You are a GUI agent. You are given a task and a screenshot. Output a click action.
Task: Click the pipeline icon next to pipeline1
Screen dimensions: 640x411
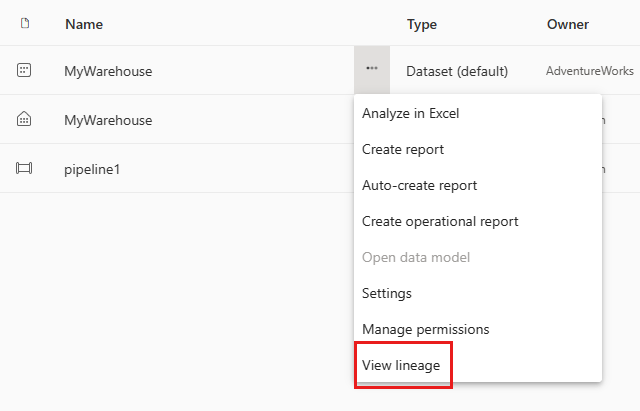[x=25, y=169]
